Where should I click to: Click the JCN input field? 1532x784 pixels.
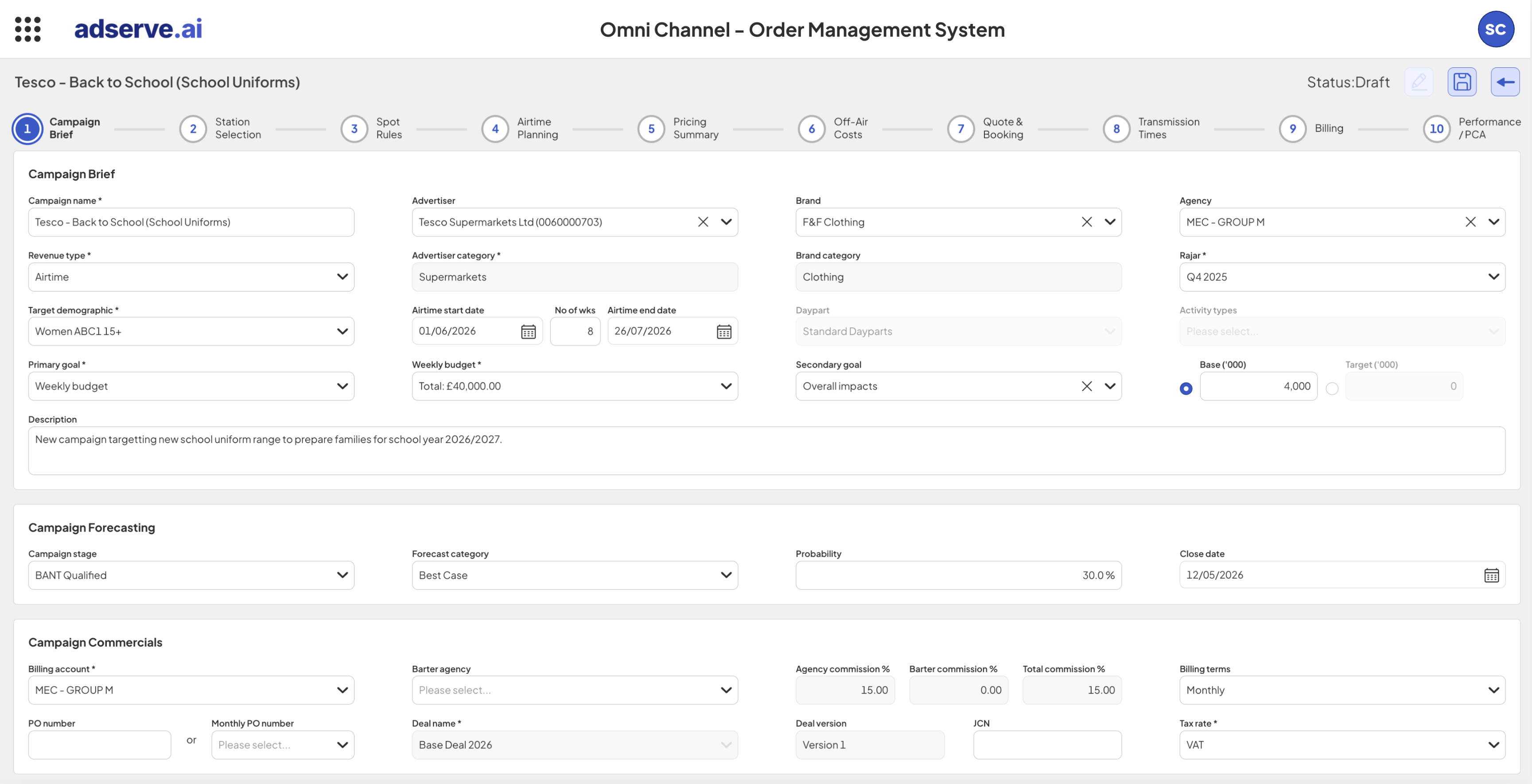pos(1047,744)
